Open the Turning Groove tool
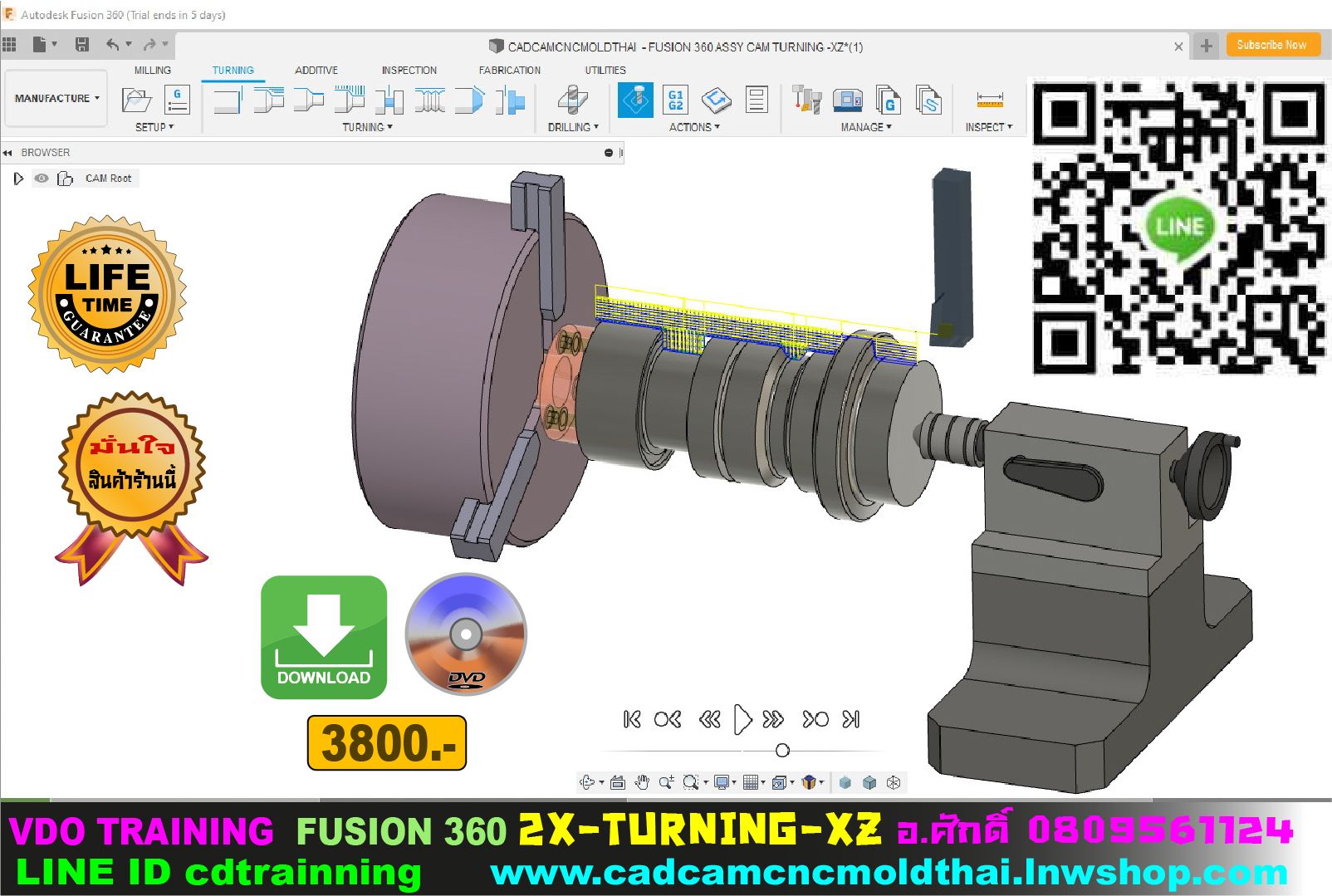The image size is (1332, 896). tap(388, 100)
